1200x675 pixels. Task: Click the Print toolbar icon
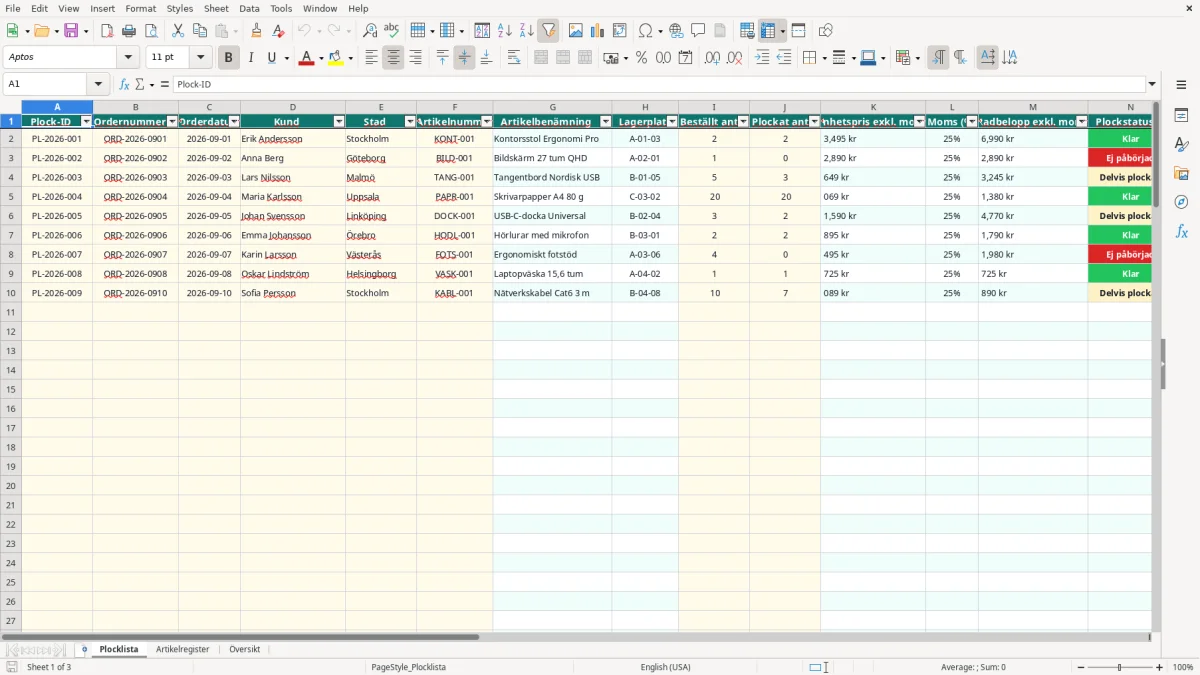pyautogui.click(x=129, y=31)
